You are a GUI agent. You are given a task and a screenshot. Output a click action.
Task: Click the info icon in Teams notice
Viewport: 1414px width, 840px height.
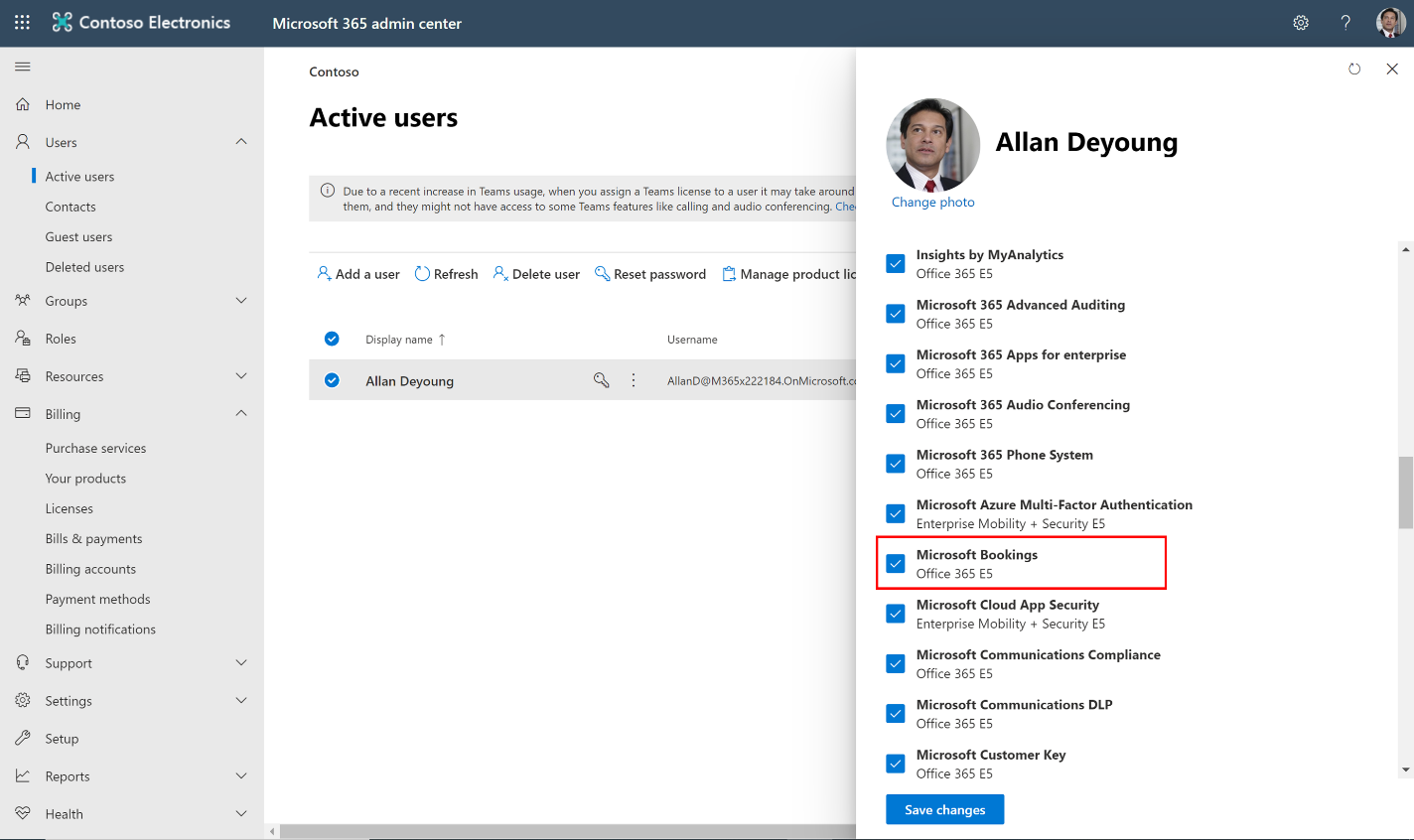pos(327,191)
